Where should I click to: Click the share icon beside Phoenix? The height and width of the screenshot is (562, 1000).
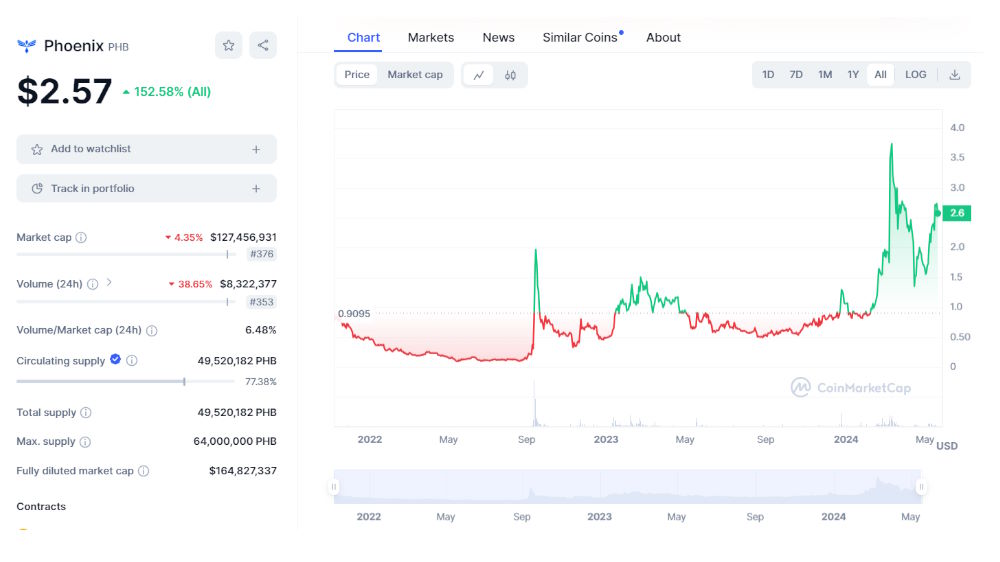click(263, 45)
